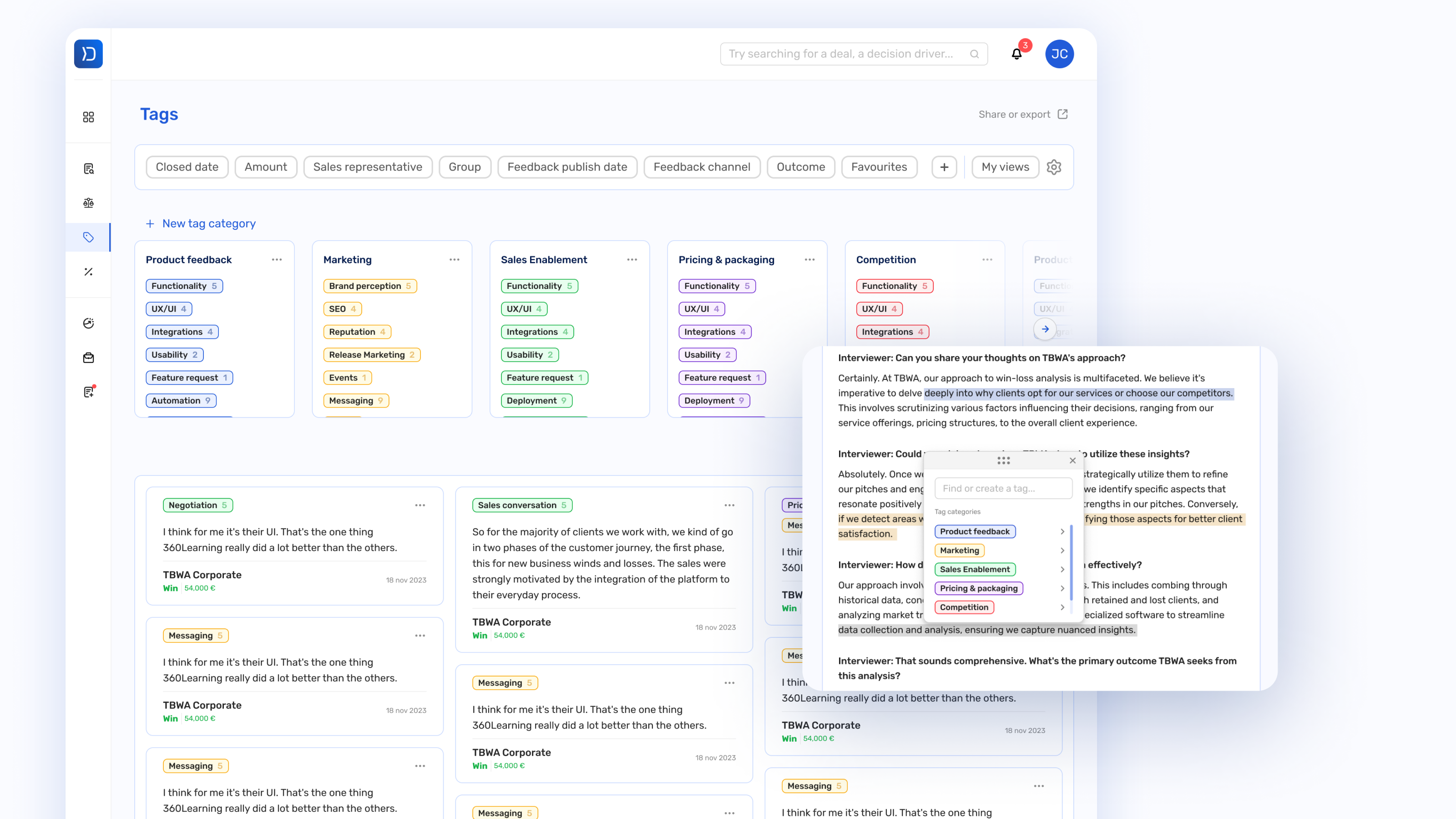Click the JC user avatar
This screenshot has height=819, width=1456.
coord(1059,54)
